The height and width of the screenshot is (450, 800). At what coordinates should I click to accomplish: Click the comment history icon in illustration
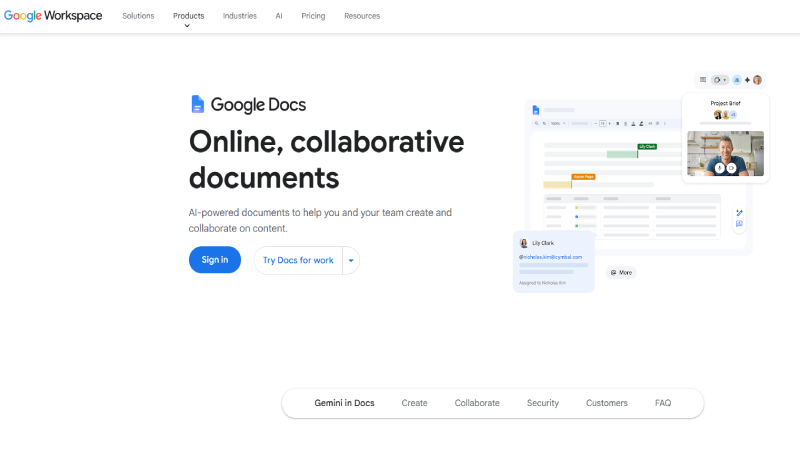[703, 80]
